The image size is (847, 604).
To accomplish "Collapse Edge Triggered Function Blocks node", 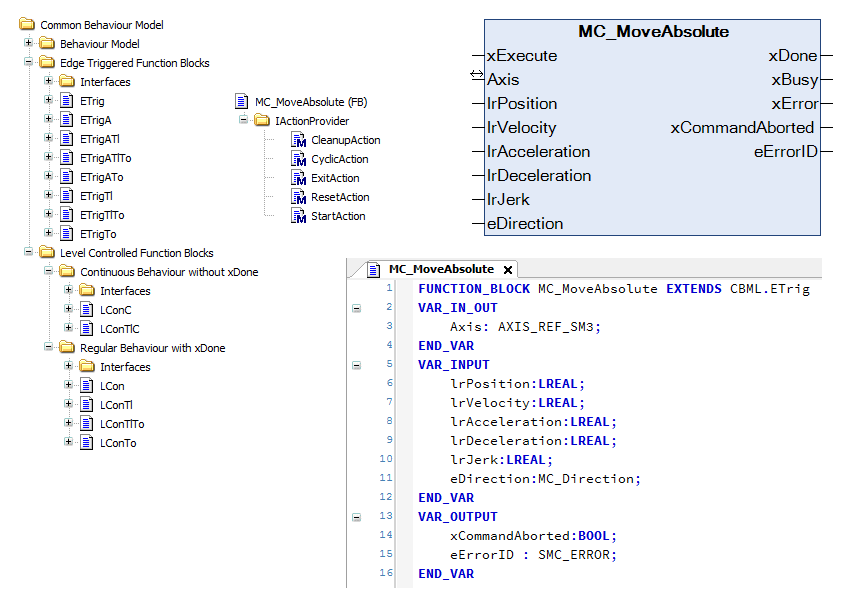I will click(29, 63).
